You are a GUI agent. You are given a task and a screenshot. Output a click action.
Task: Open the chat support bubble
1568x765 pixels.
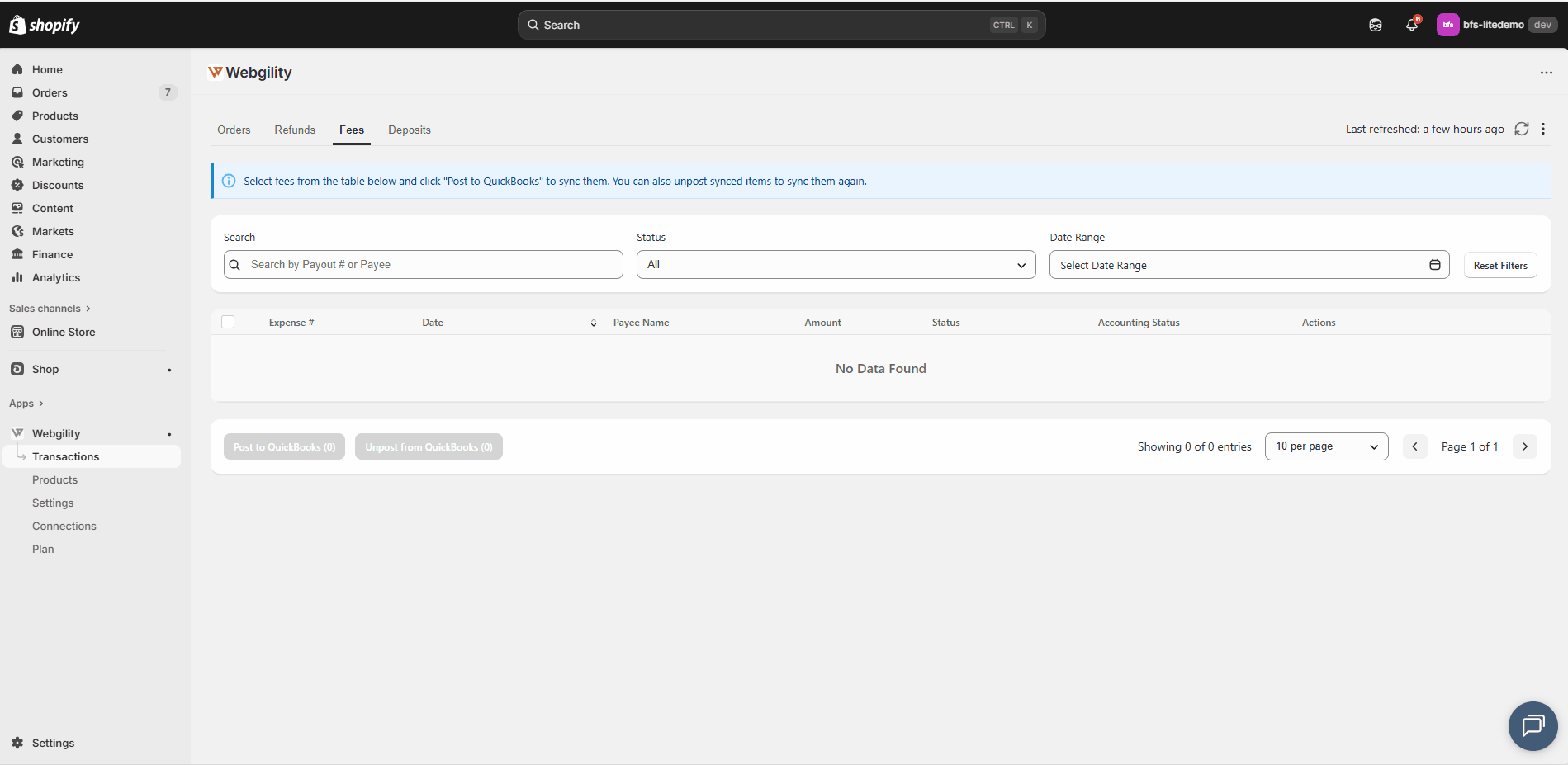click(1532, 726)
